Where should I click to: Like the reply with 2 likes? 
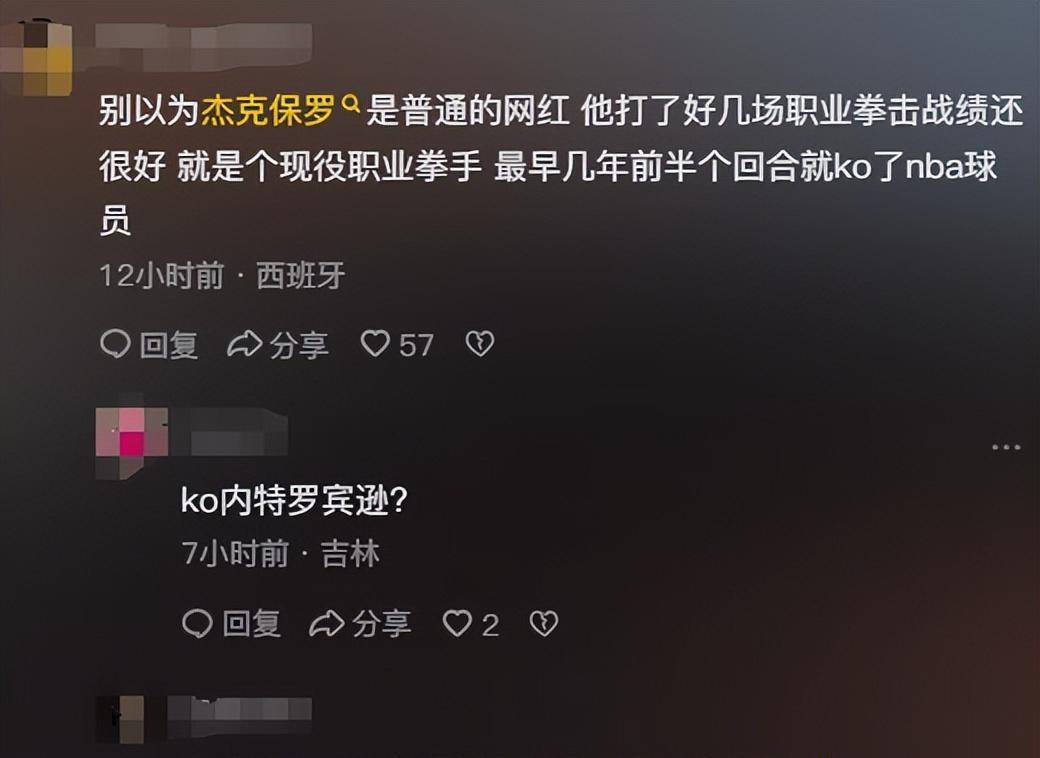pyautogui.click(x=457, y=624)
